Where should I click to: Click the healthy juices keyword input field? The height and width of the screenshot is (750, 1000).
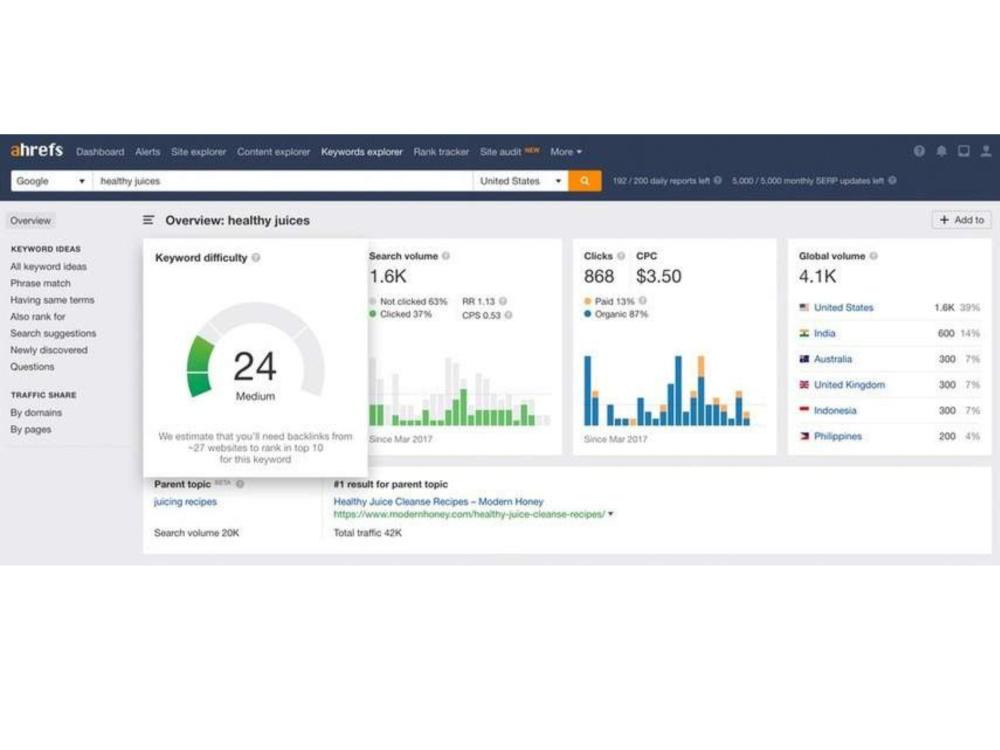pos(283,181)
